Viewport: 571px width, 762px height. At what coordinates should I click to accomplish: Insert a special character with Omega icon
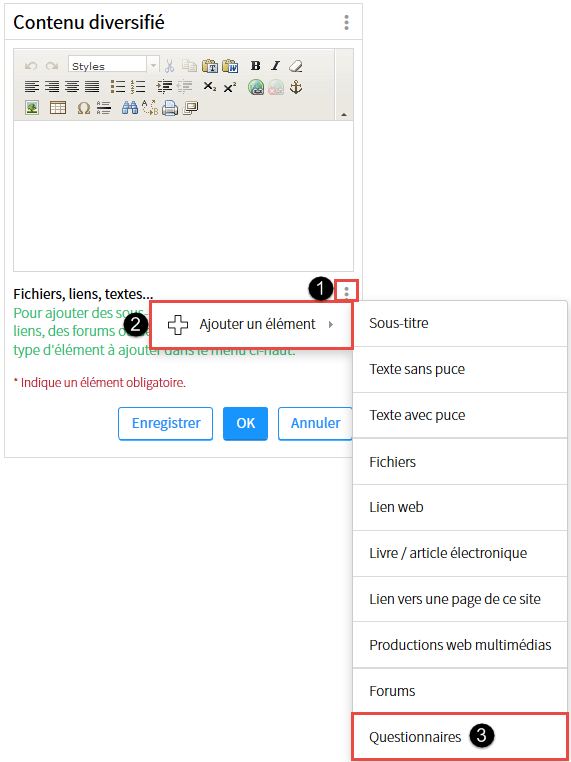tap(84, 108)
